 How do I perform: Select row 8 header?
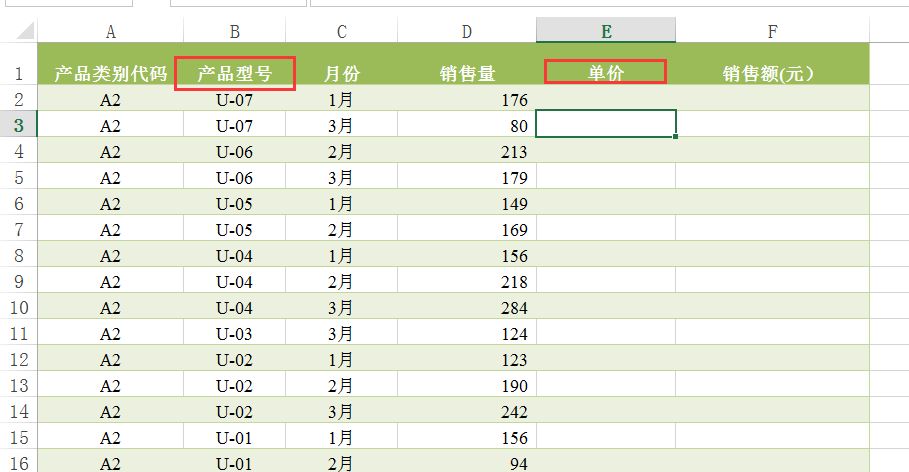pyautogui.click(x=19, y=256)
